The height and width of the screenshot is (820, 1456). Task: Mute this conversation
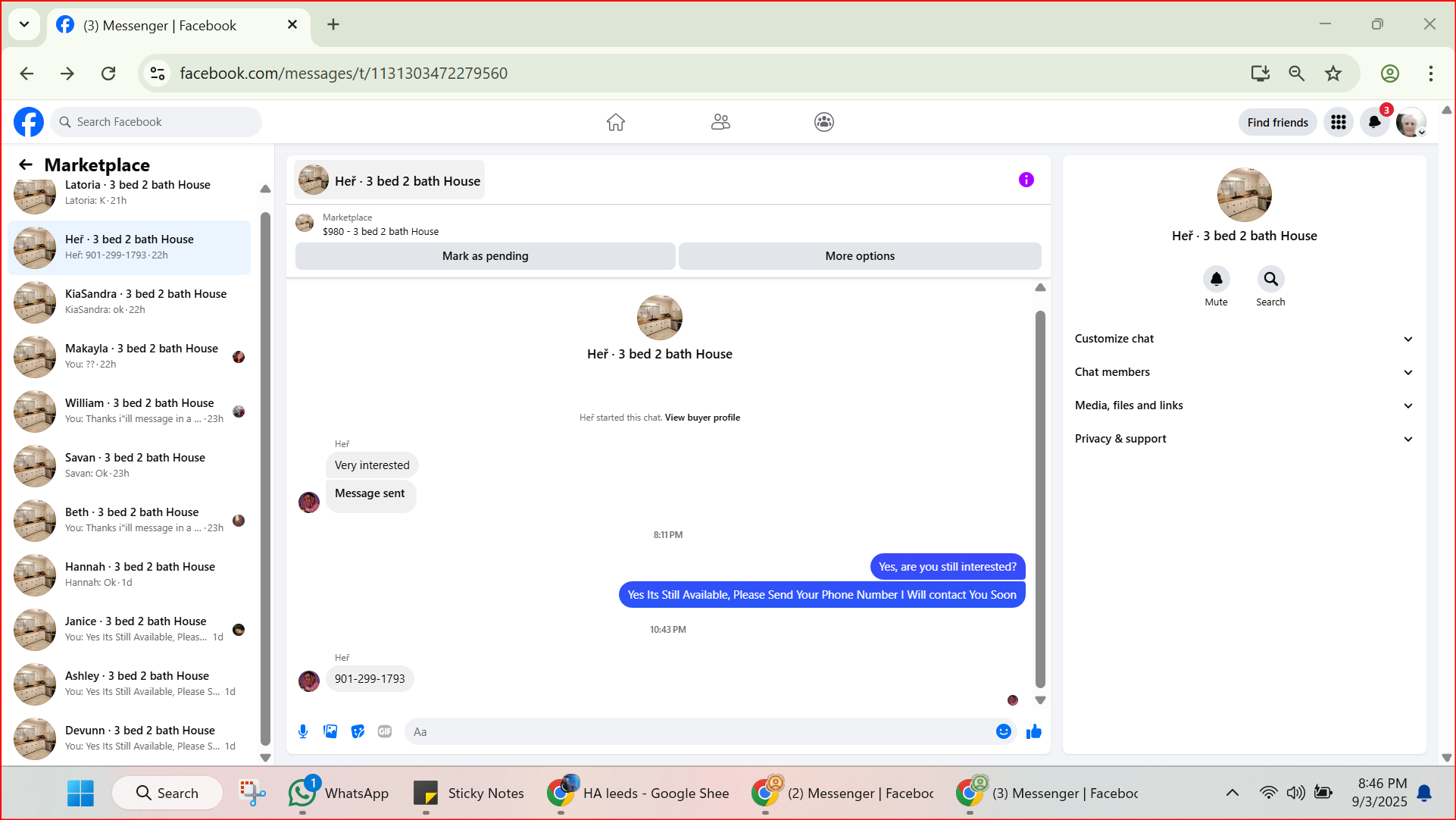pos(1217,279)
